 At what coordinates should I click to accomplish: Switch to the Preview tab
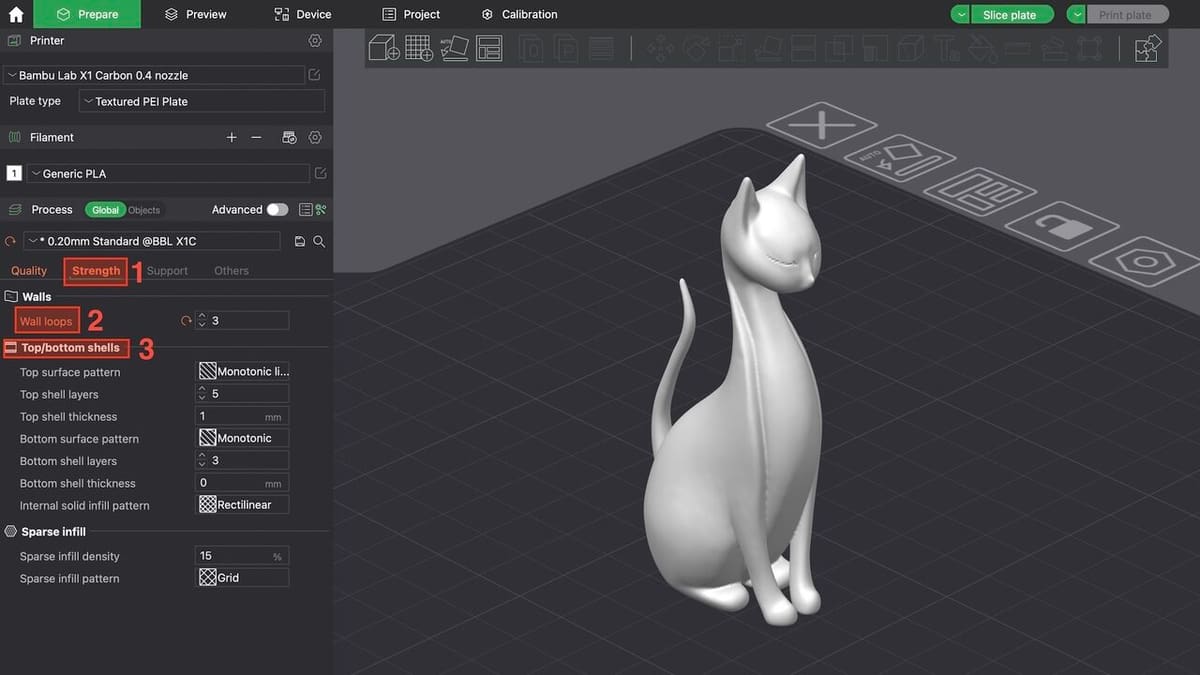coord(195,14)
